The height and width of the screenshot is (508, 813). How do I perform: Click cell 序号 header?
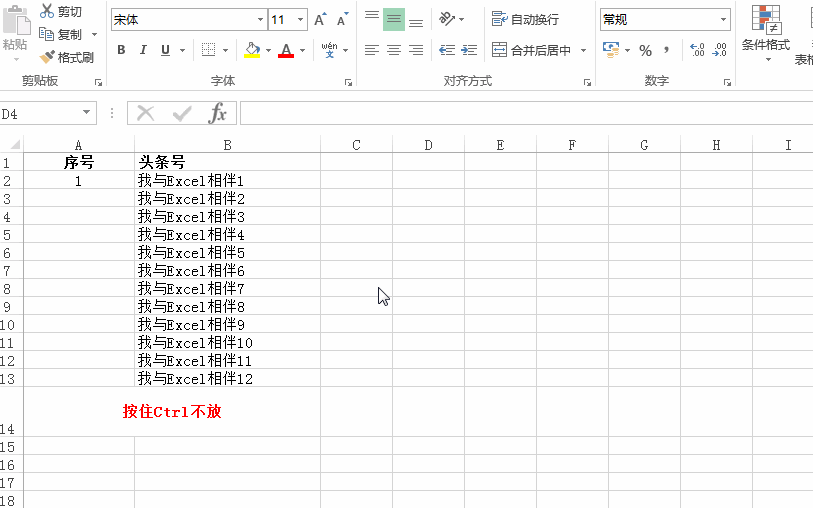click(79, 162)
